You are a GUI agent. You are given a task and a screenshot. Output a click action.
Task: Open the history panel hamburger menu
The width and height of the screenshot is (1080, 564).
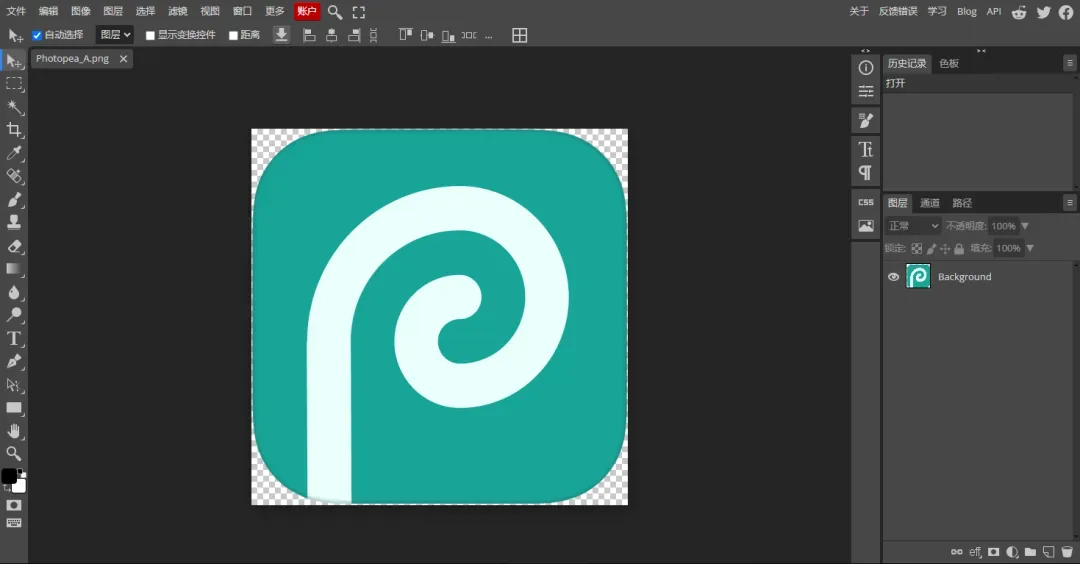[1070, 63]
